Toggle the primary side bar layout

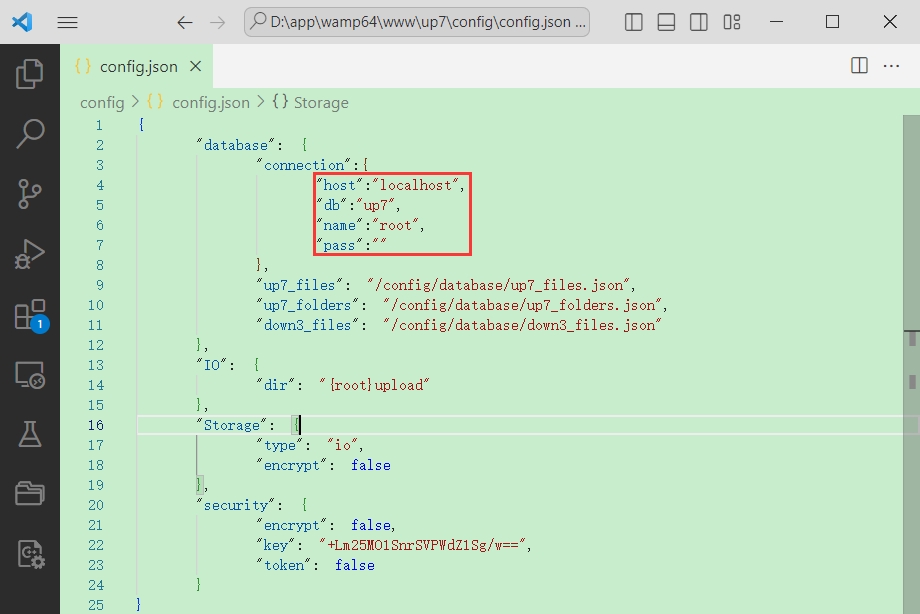pos(634,22)
